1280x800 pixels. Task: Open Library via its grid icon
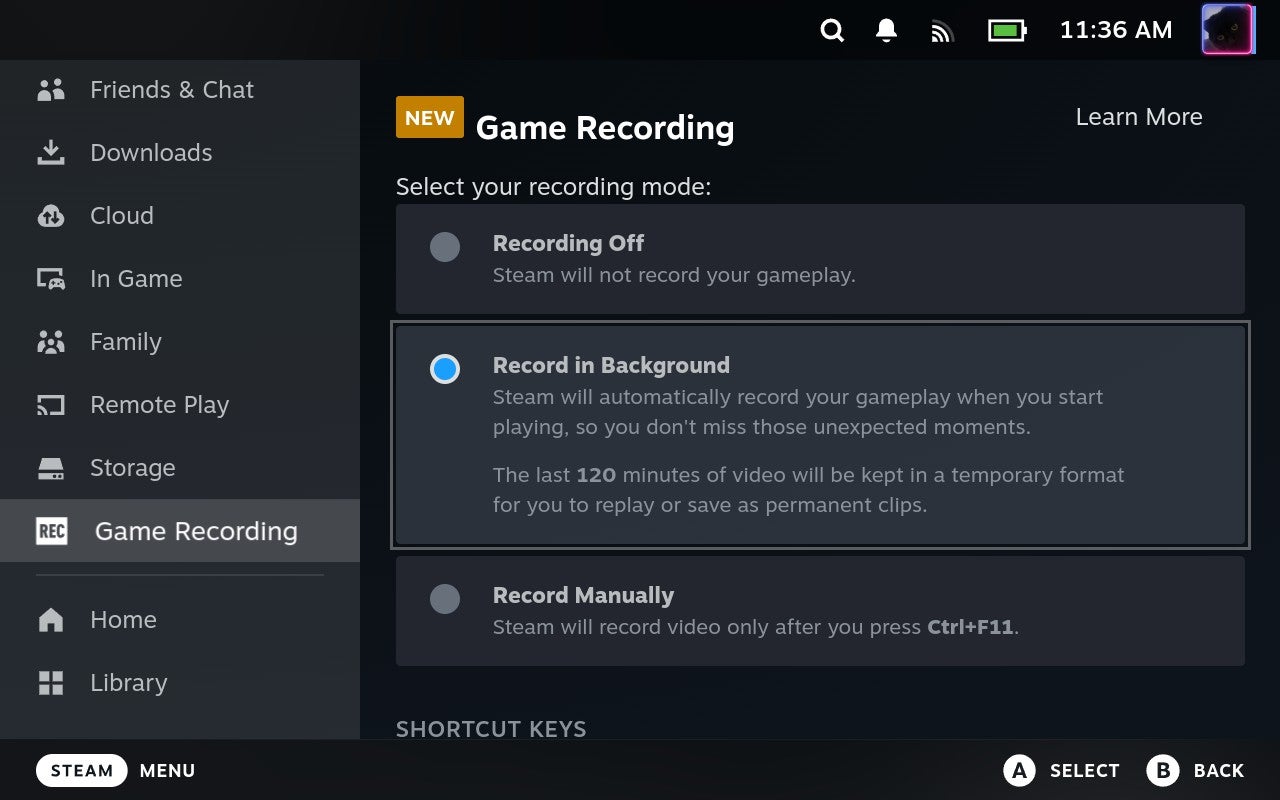(50, 682)
